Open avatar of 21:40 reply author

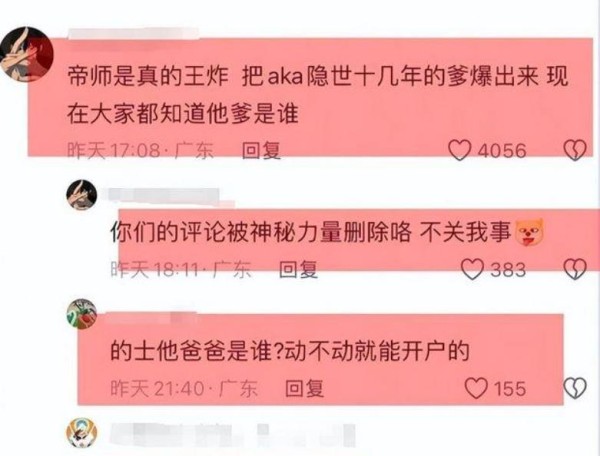coord(82,314)
